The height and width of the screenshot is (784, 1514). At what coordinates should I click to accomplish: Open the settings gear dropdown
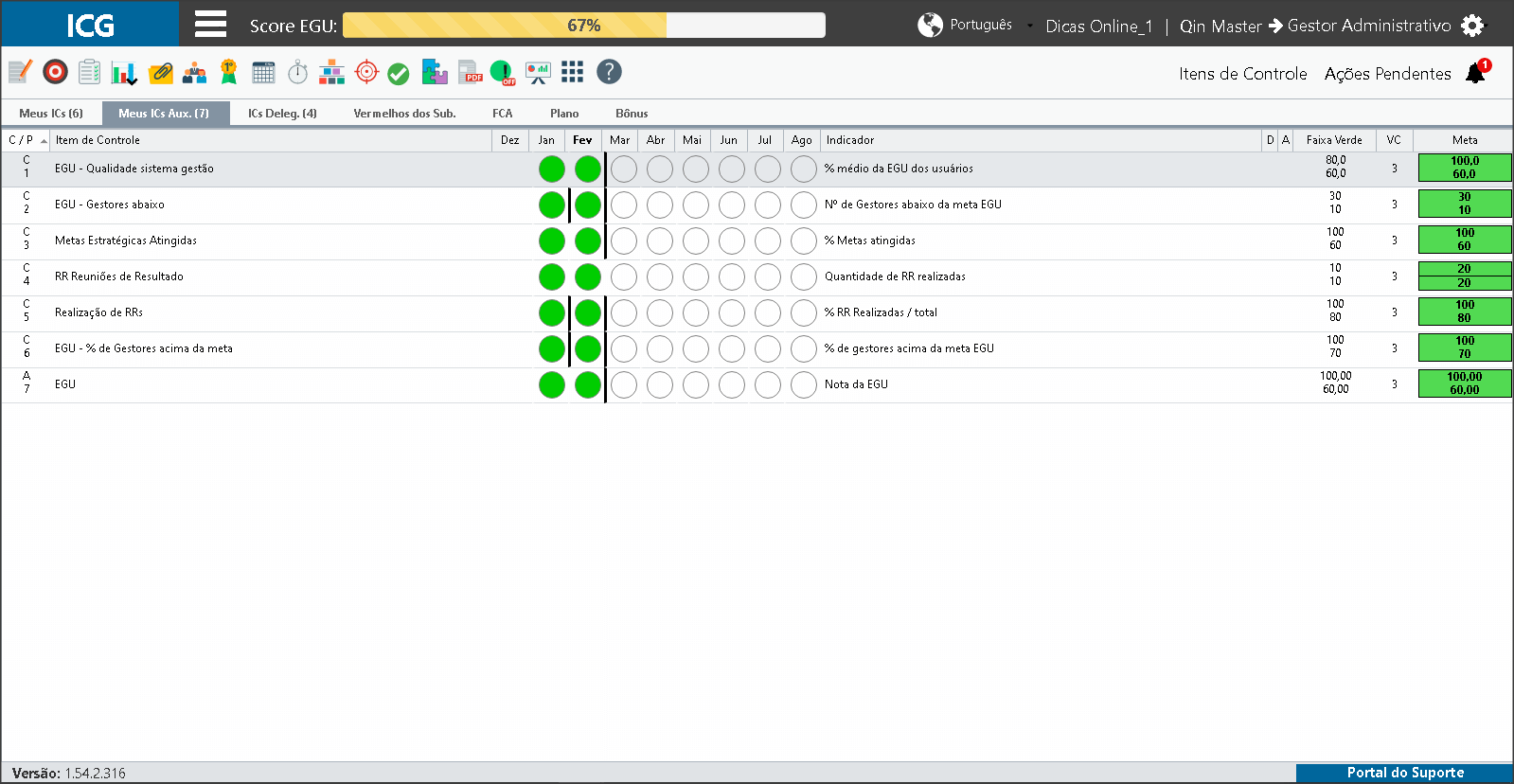1473,26
